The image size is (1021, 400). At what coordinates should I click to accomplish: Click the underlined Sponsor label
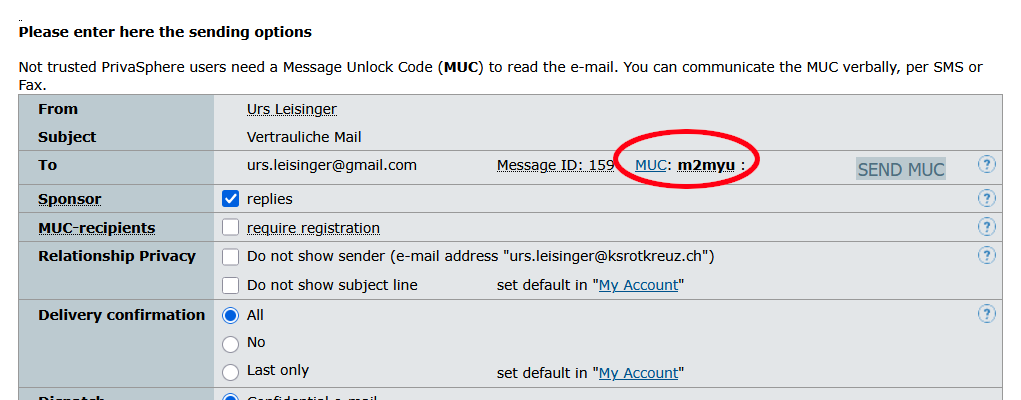pyautogui.click(x=69, y=199)
